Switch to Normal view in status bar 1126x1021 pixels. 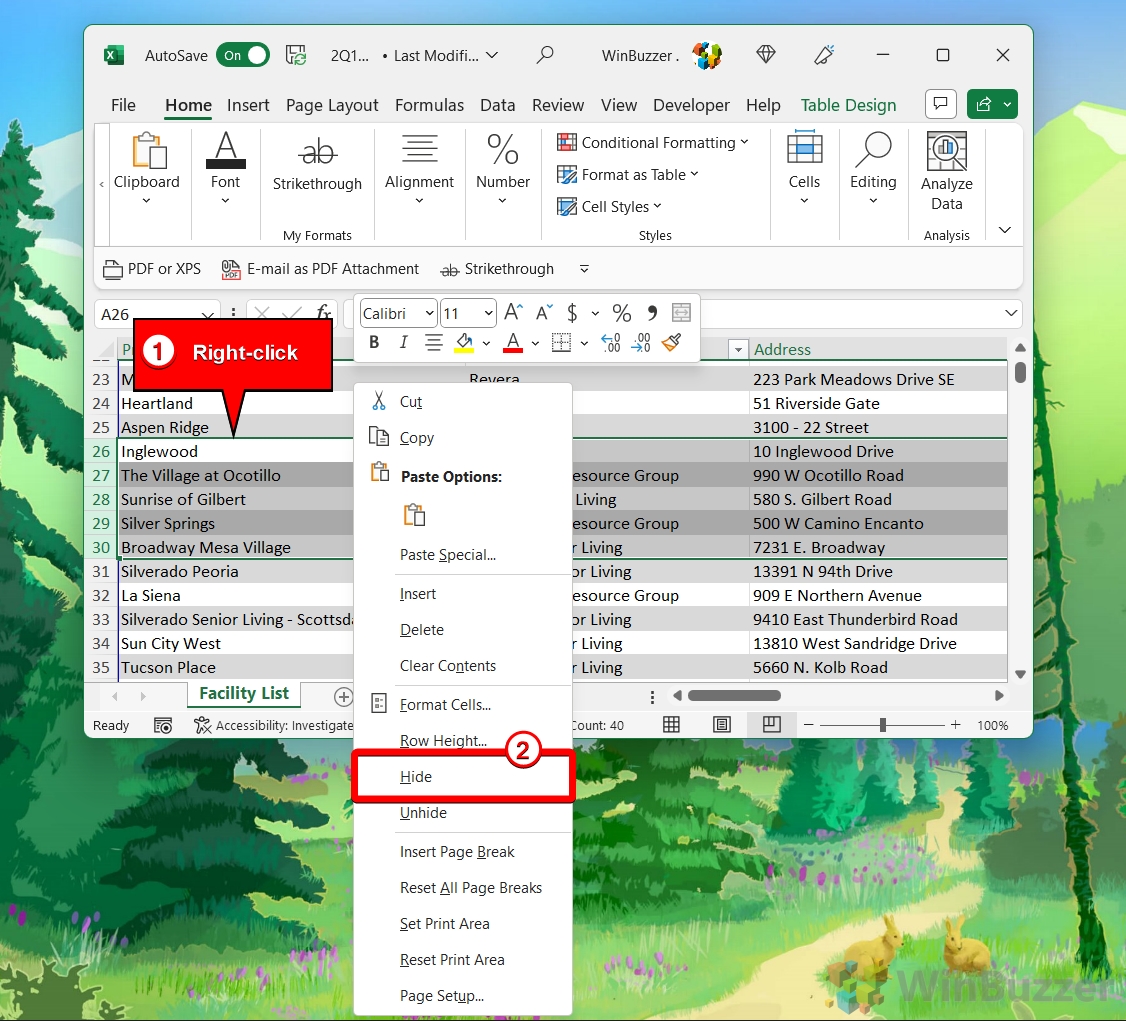tap(672, 725)
